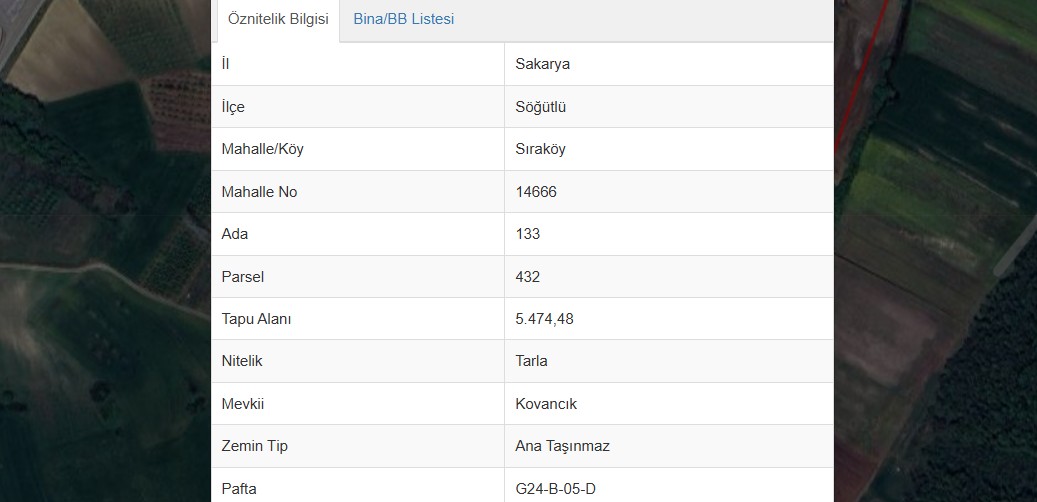Click the Nitelik value Tarla
The height and width of the screenshot is (502, 1037).
[x=531, y=361]
